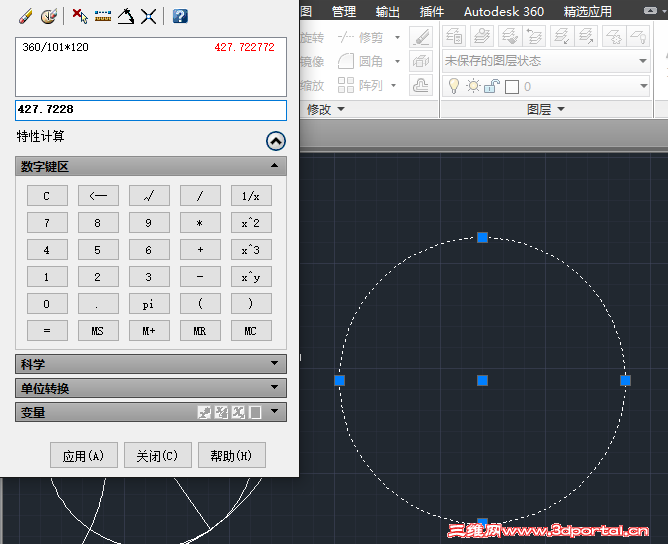Click the 360/101*120 history entry
The width and height of the screenshot is (668, 544).
(x=55, y=47)
